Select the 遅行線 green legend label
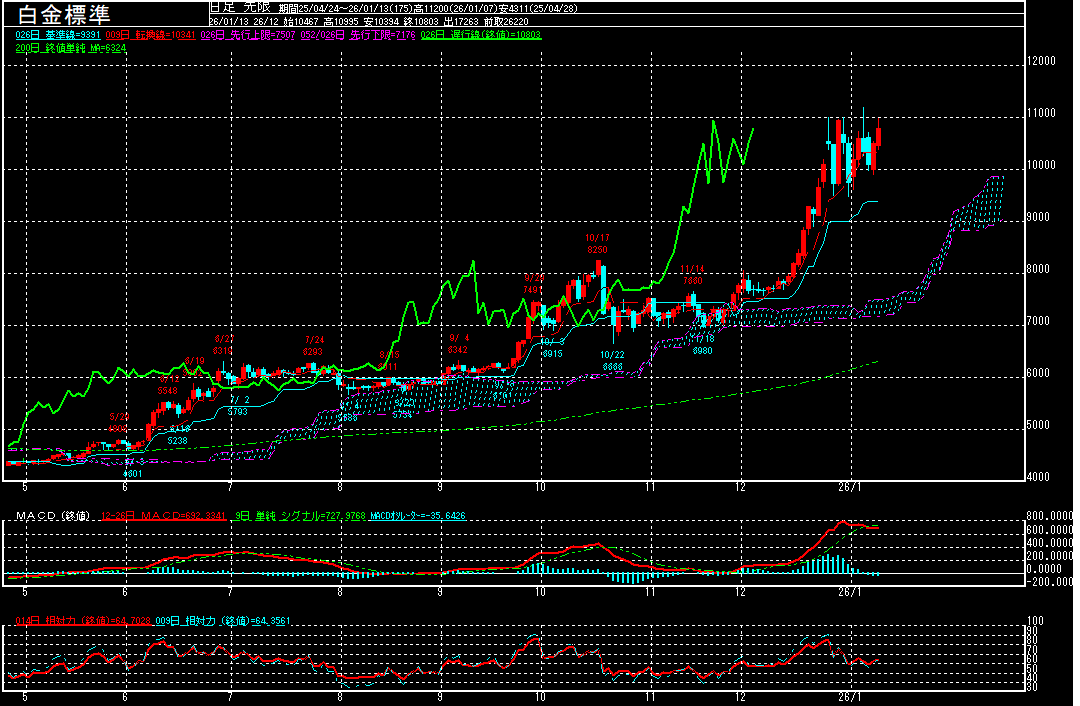1080x706 pixels. coord(482,34)
